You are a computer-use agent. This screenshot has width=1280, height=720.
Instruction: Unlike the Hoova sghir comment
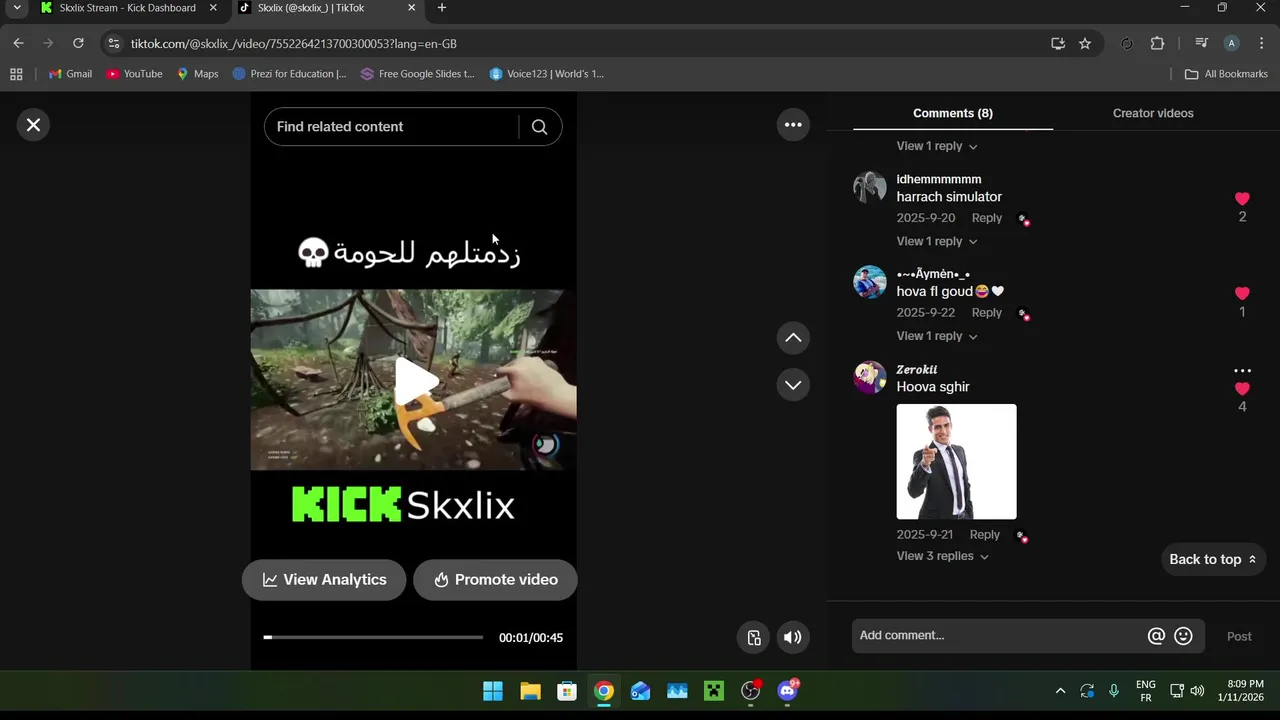pyautogui.click(x=1242, y=389)
